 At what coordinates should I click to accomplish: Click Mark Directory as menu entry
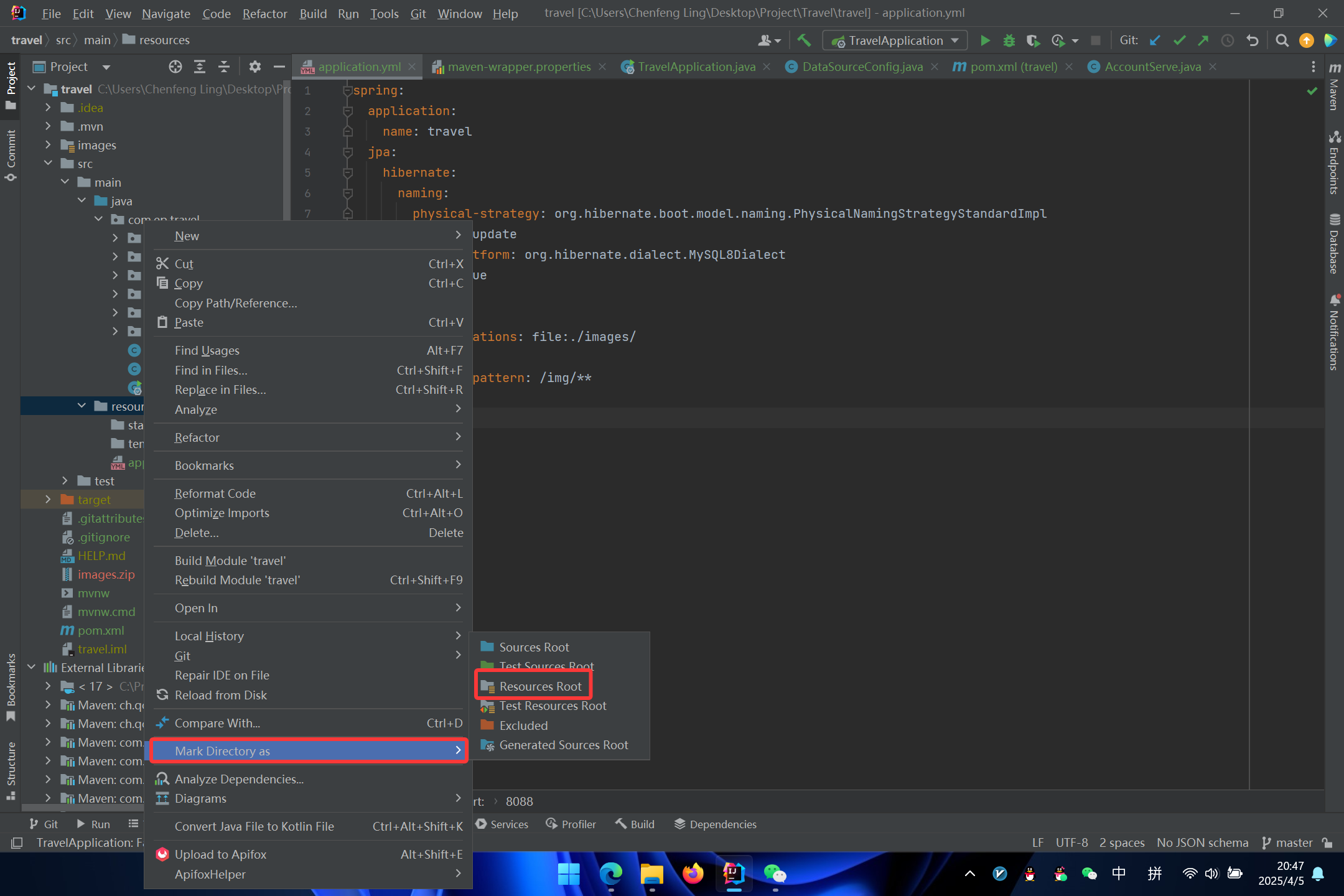(x=309, y=751)
